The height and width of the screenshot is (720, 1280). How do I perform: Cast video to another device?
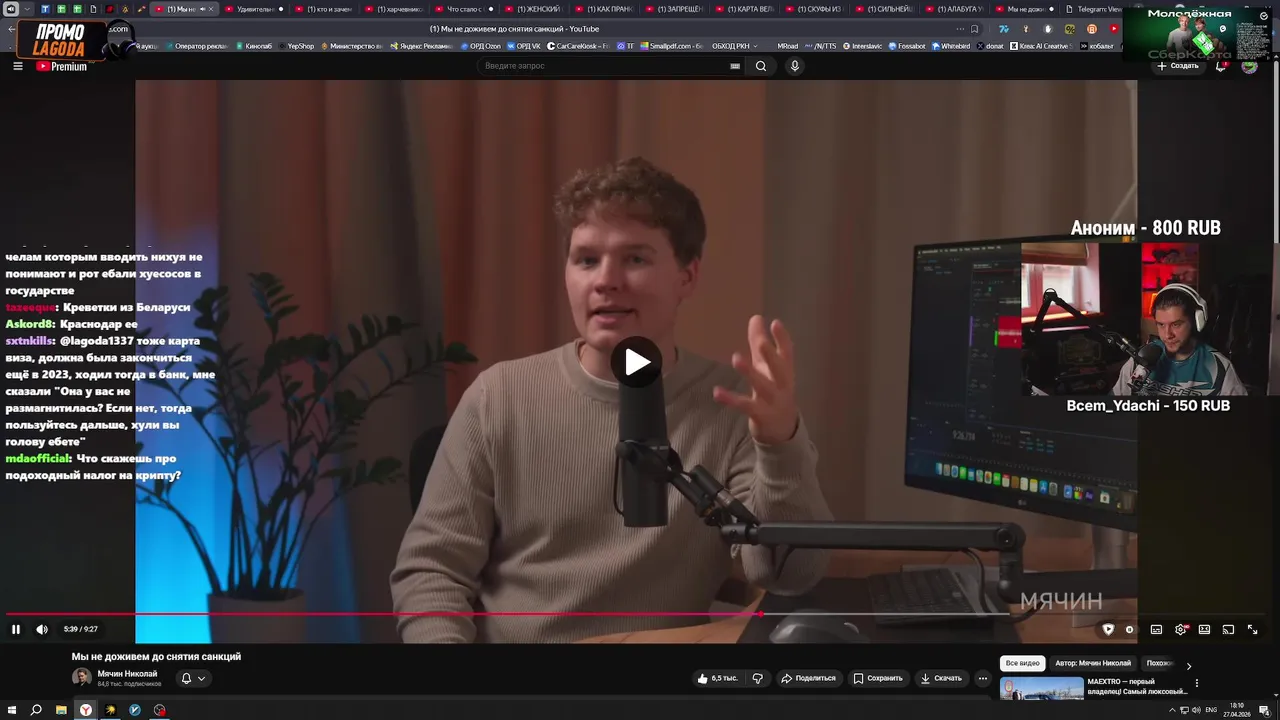tap(1228, 629)
